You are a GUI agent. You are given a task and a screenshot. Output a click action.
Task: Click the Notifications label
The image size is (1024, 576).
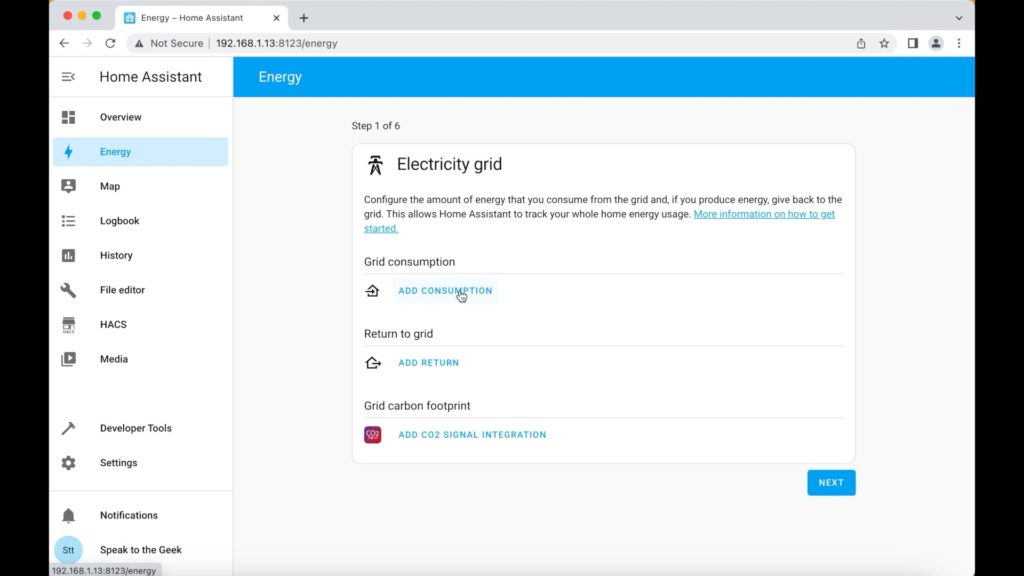pyautogui.click(x=129, y=515)
